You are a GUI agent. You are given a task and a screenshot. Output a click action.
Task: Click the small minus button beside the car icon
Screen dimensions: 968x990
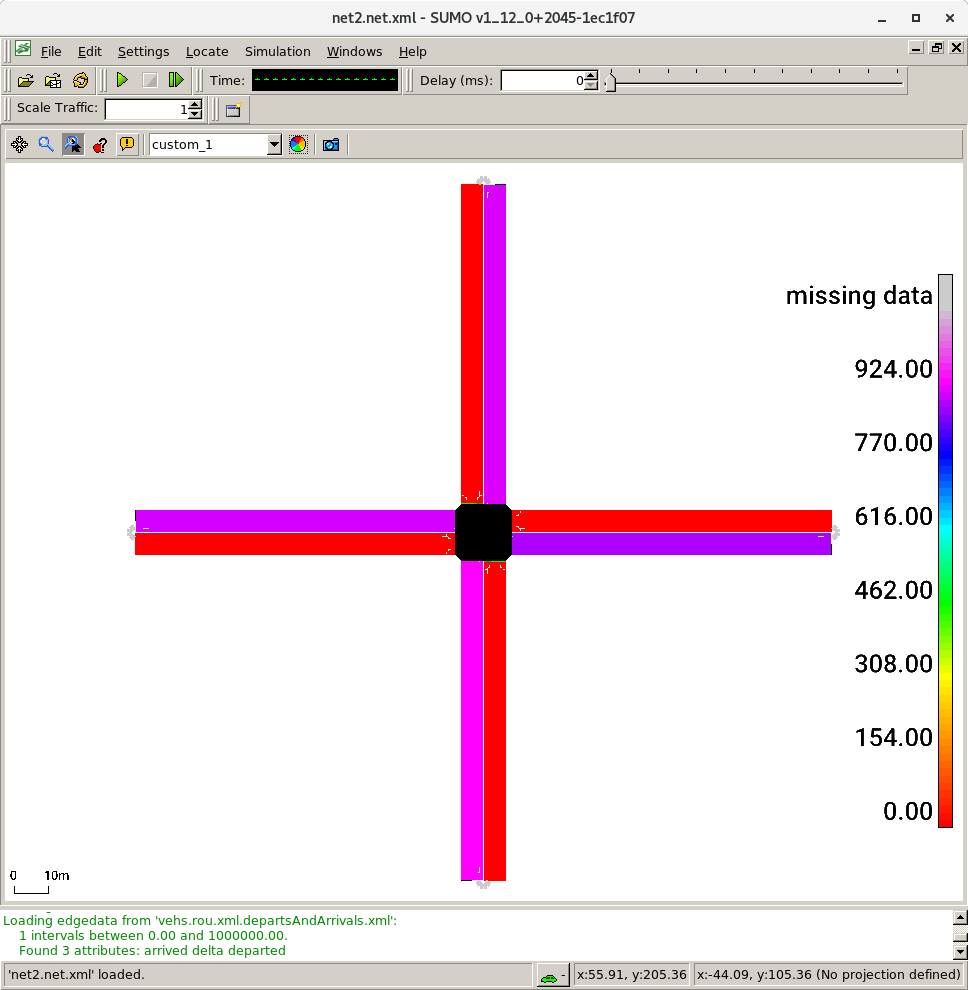(x=563, y=973)
